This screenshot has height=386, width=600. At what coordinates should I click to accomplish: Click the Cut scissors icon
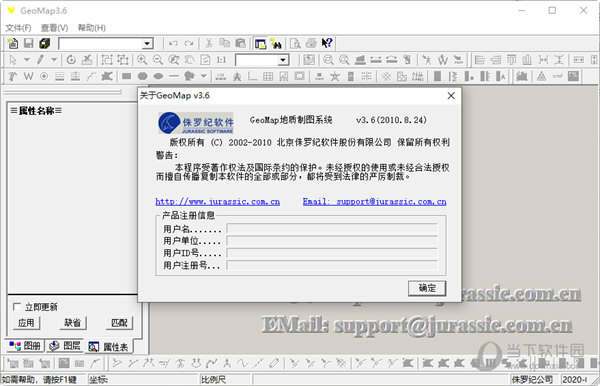pyautogui.click(x=209, y=44)
